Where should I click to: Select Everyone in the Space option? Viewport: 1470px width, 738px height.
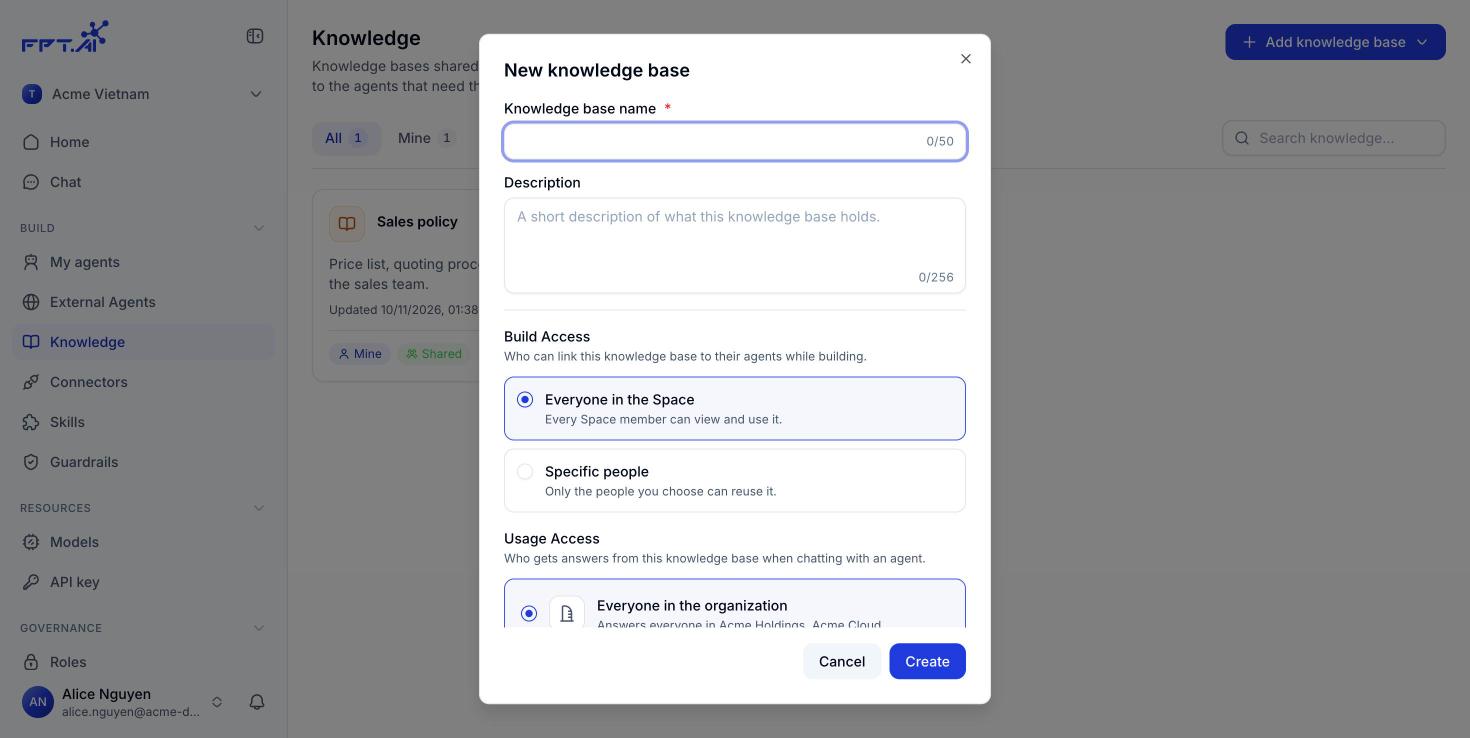pos(735,408)
